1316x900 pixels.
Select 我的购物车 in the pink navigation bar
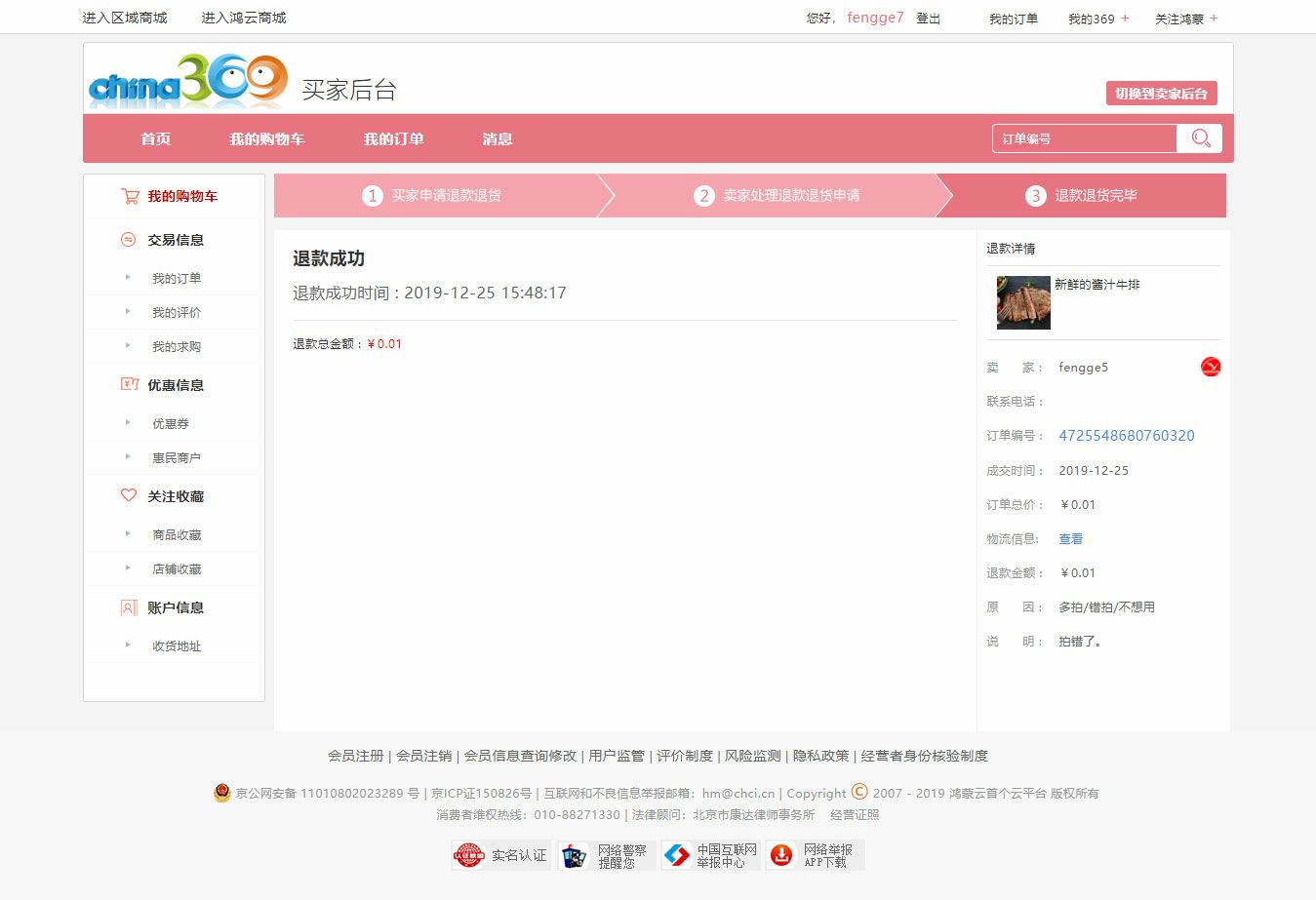pyautogui.click(x=266, y=138)
